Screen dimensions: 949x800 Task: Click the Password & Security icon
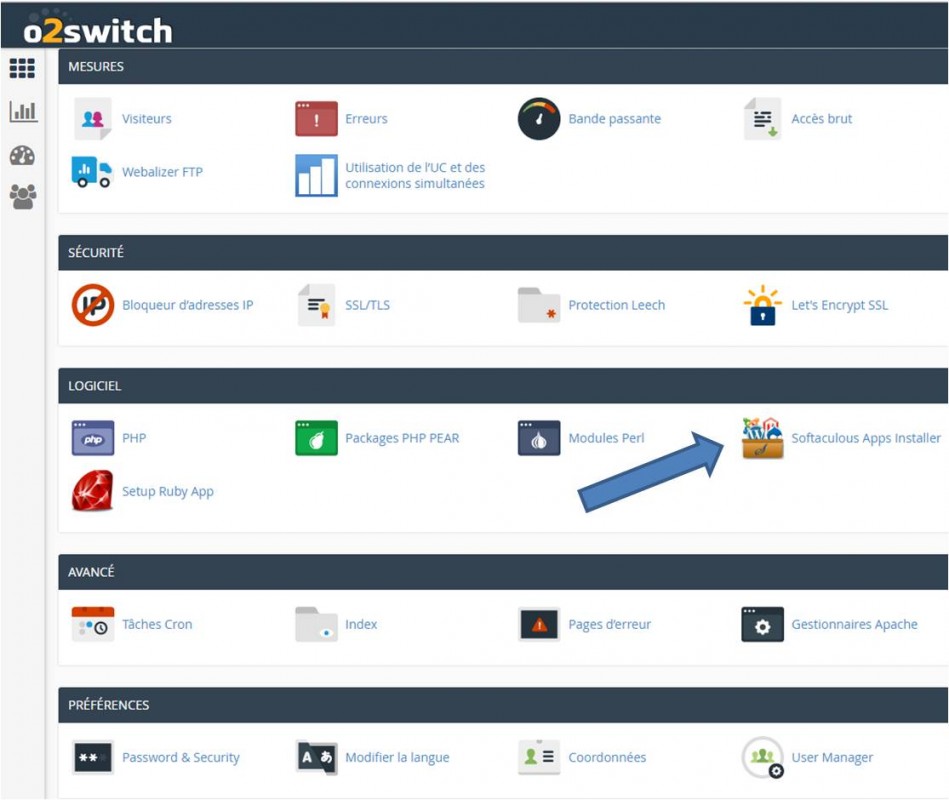pos(93,757)
